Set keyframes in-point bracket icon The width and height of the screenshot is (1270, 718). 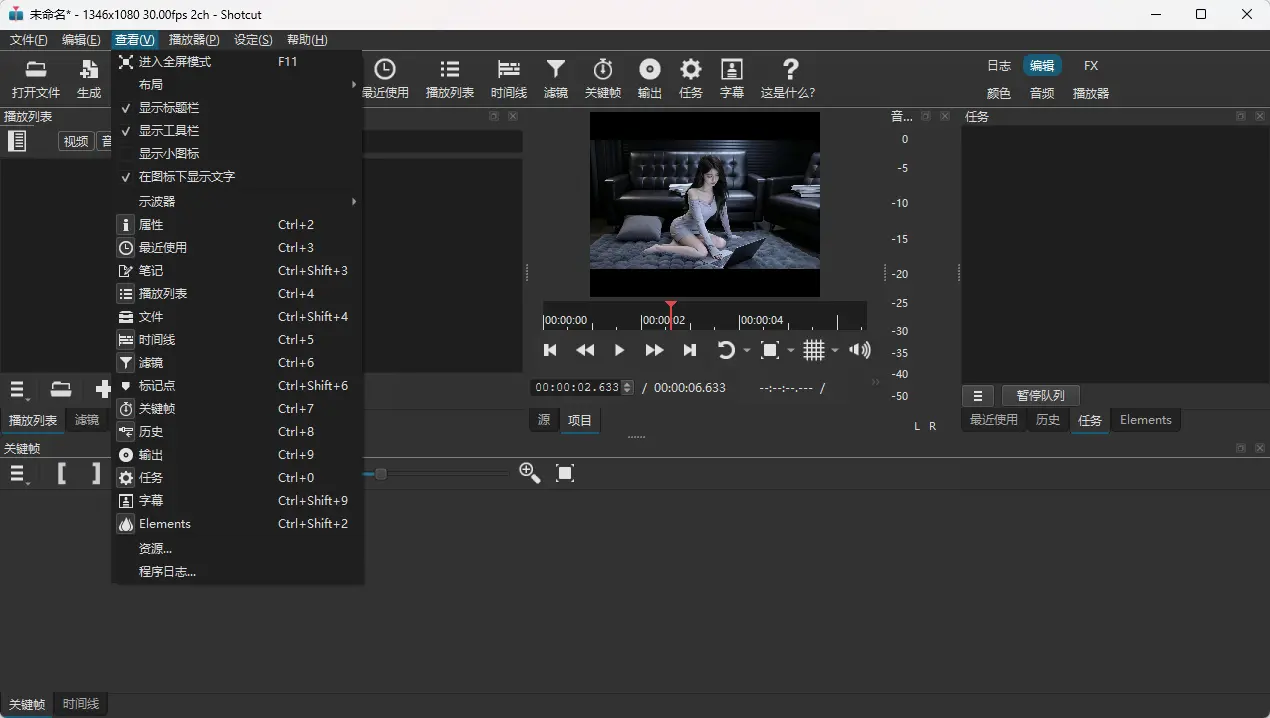point(62,473)
